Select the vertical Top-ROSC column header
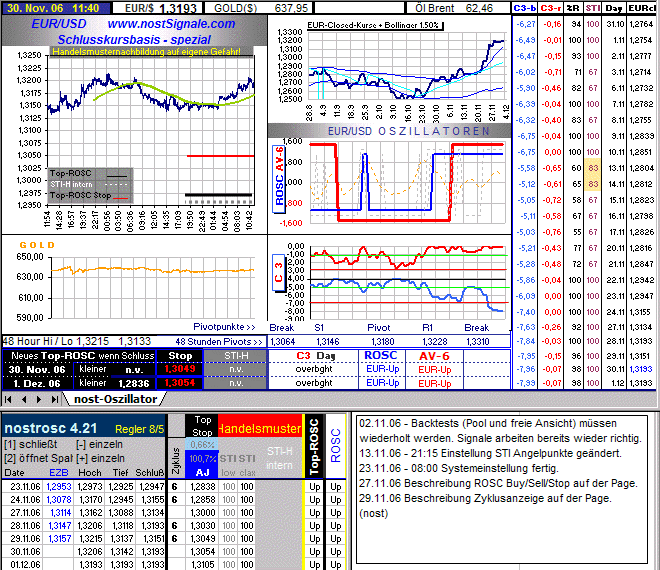The height and width of the screenshot is (570, 660). (314, 447)
